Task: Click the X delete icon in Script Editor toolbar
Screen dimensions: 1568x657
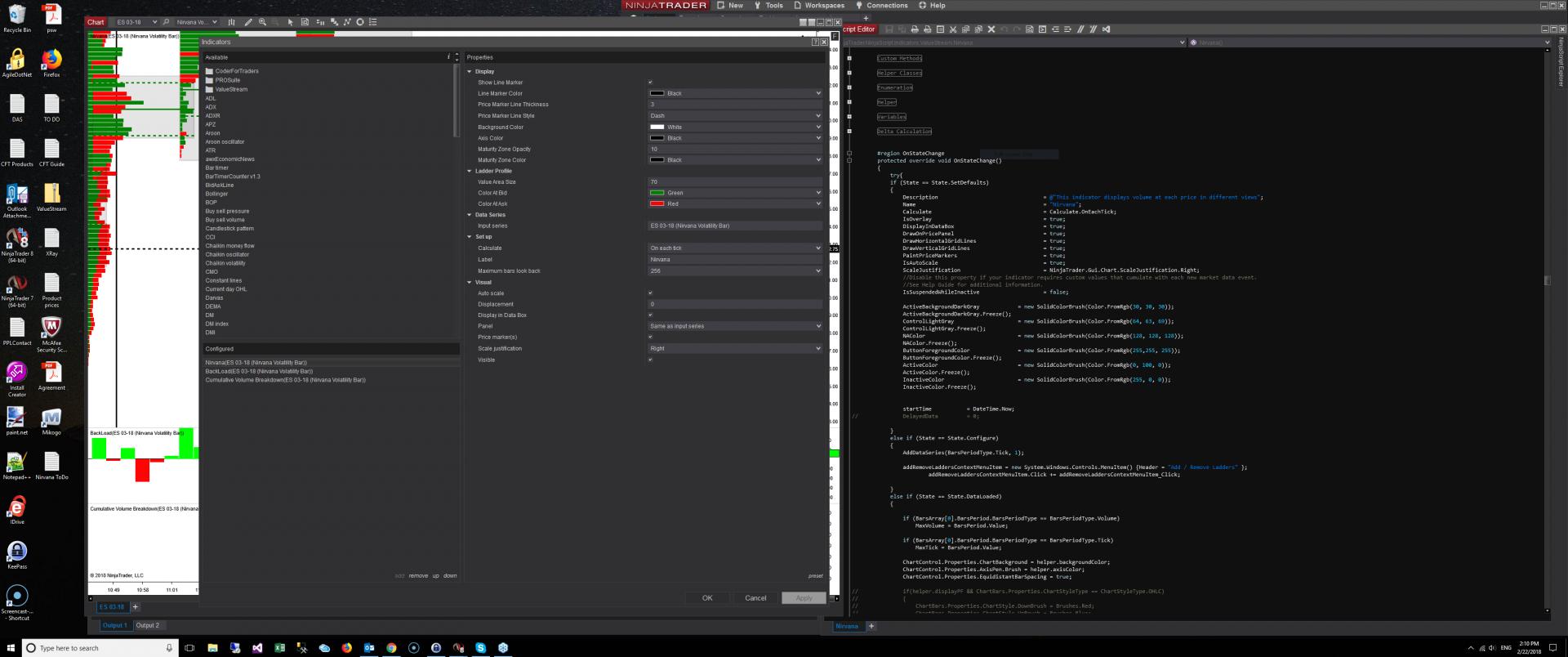Action: point(991,29)
